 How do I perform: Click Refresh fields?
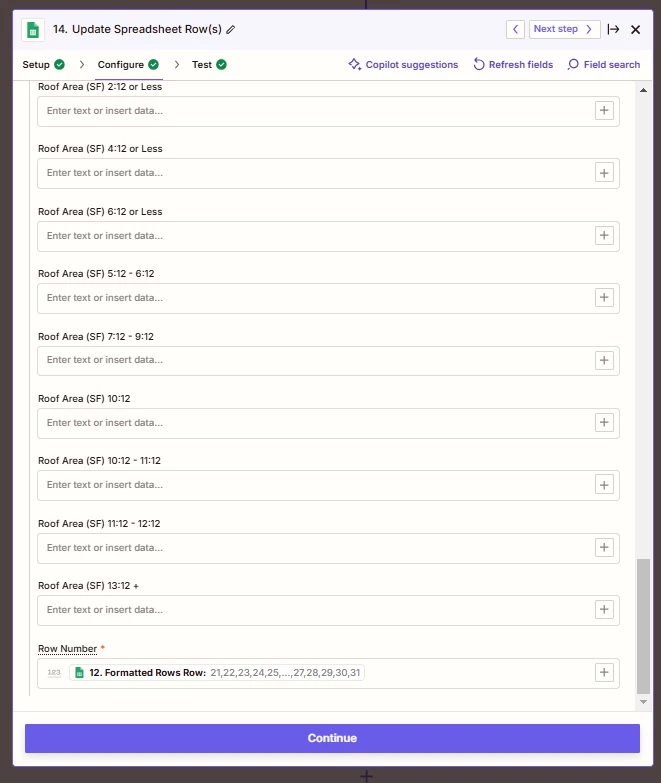click(513, 64)
